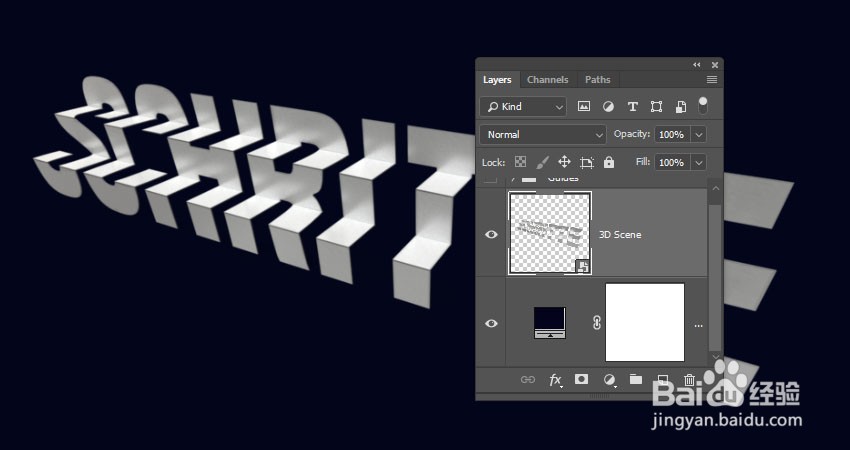Select the 3D Scene layer thumbnail
The width and height of the screenshot is (850, 450).
tap(550, 233)
